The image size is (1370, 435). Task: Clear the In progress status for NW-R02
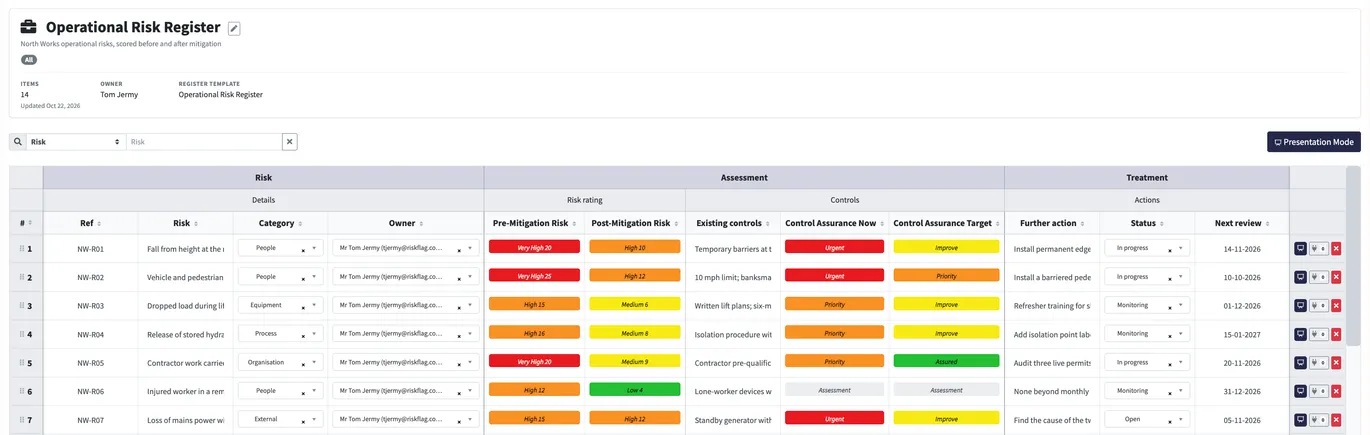[1169, 278]
